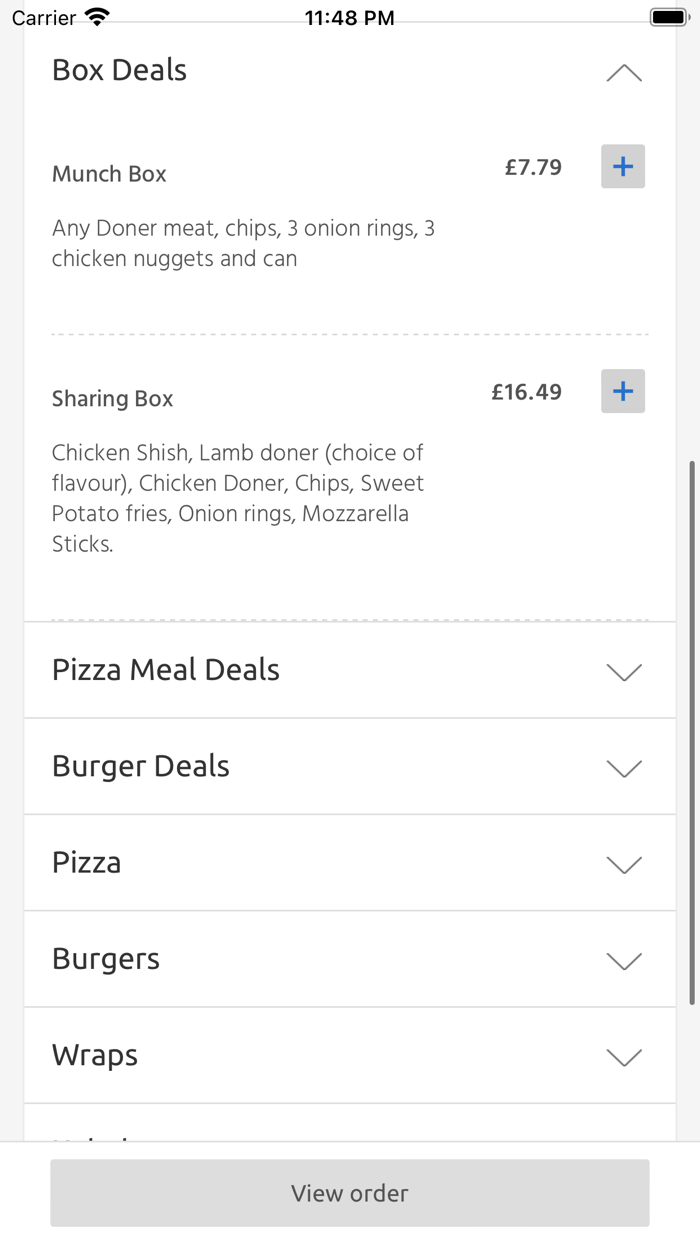Open the Burgers menu category
Image resolution: width=700 pixels, height=1244 pixels.
(106, 959)
